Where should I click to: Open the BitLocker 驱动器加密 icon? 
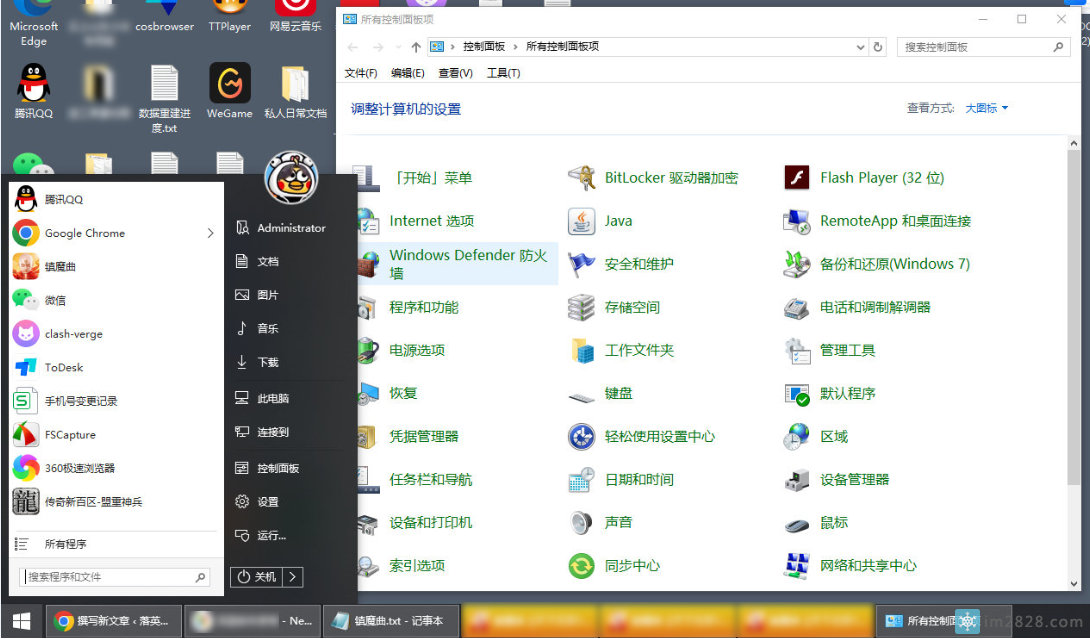click(x=581, y=178)
